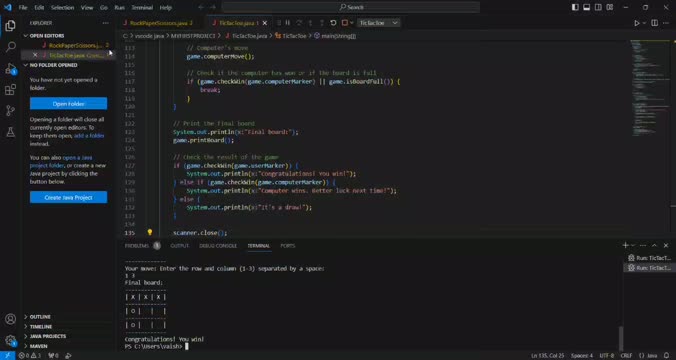Click the title bar Search field
Screen dimensions: 676x360
[x=351, y=7]
